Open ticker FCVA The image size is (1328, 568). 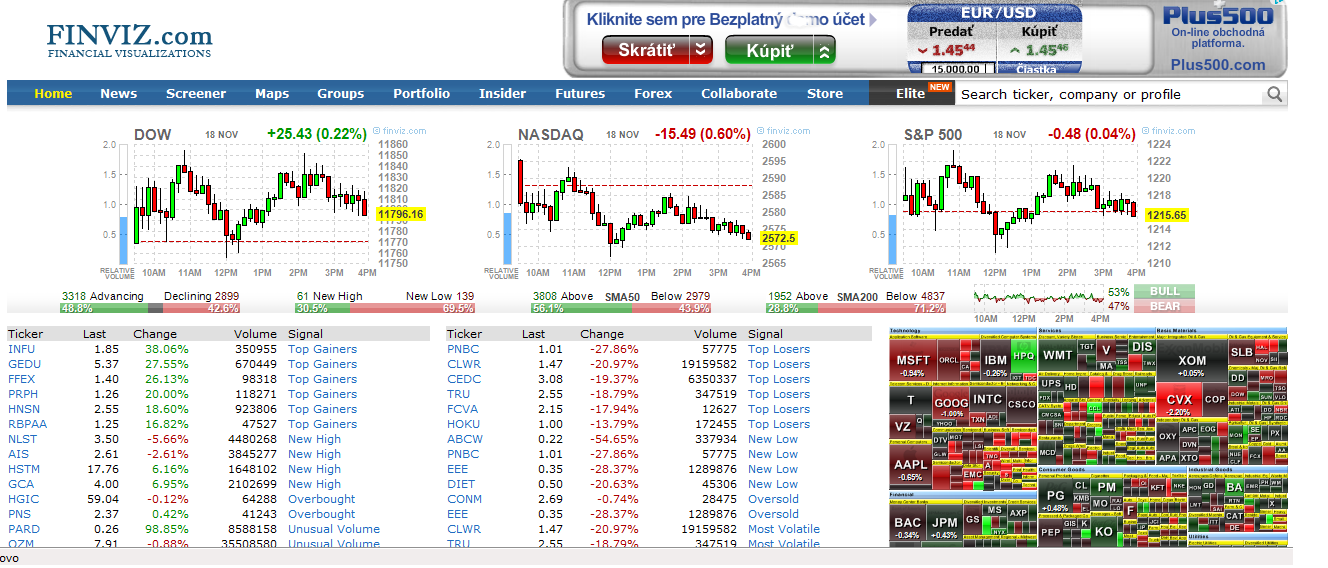coord(462,409)
